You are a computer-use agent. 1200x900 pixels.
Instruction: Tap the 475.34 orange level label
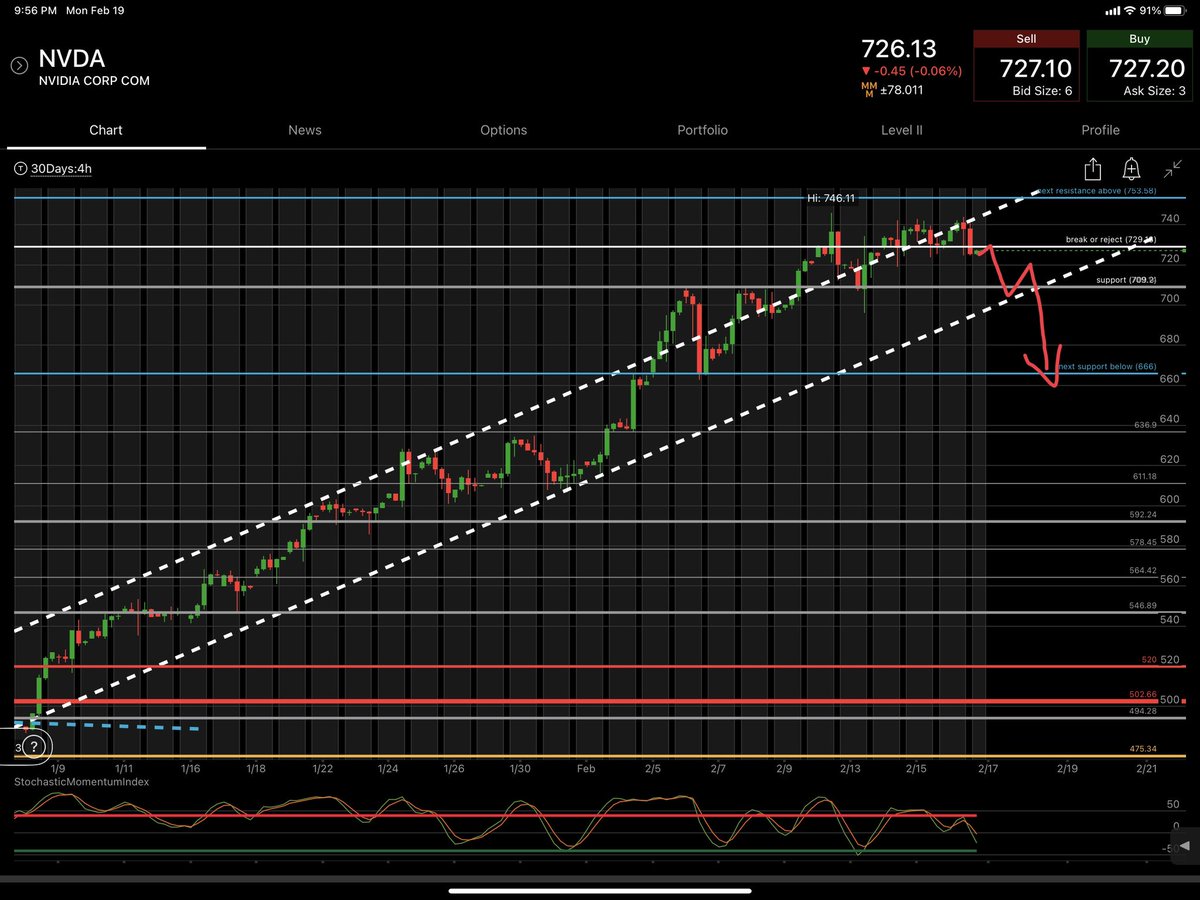coord(1145,748)
